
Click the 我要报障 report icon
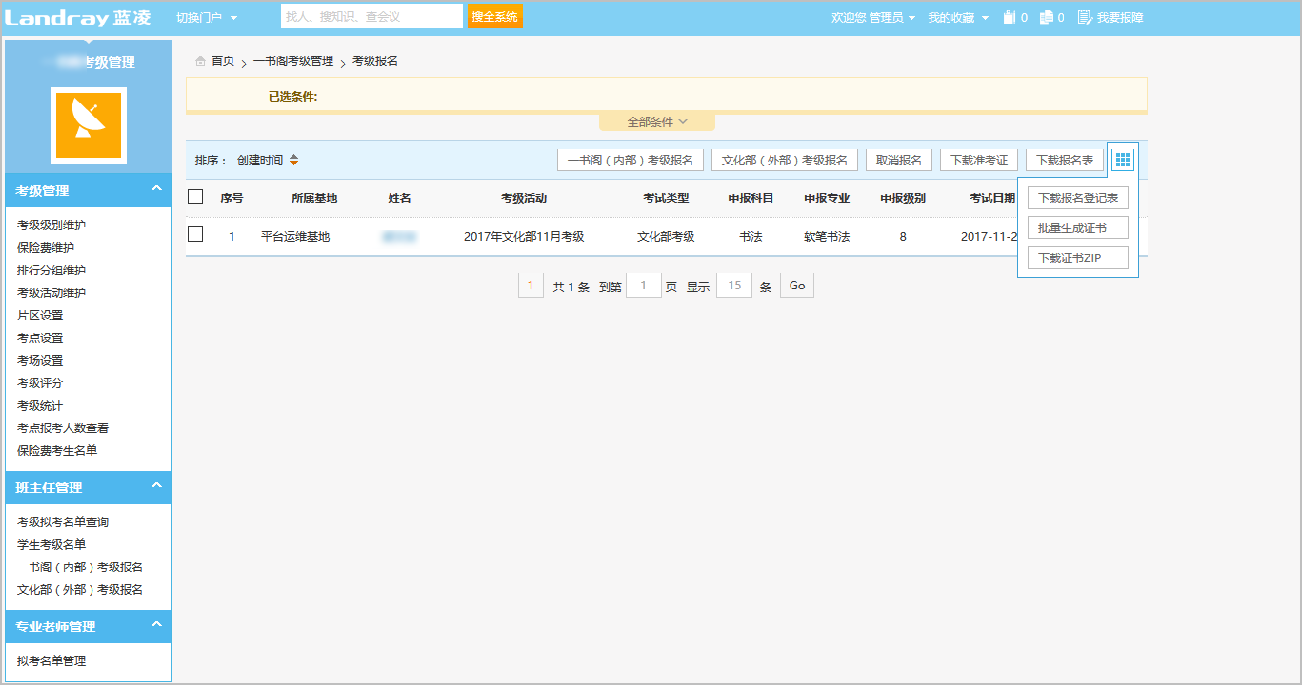pos(1084,17)
